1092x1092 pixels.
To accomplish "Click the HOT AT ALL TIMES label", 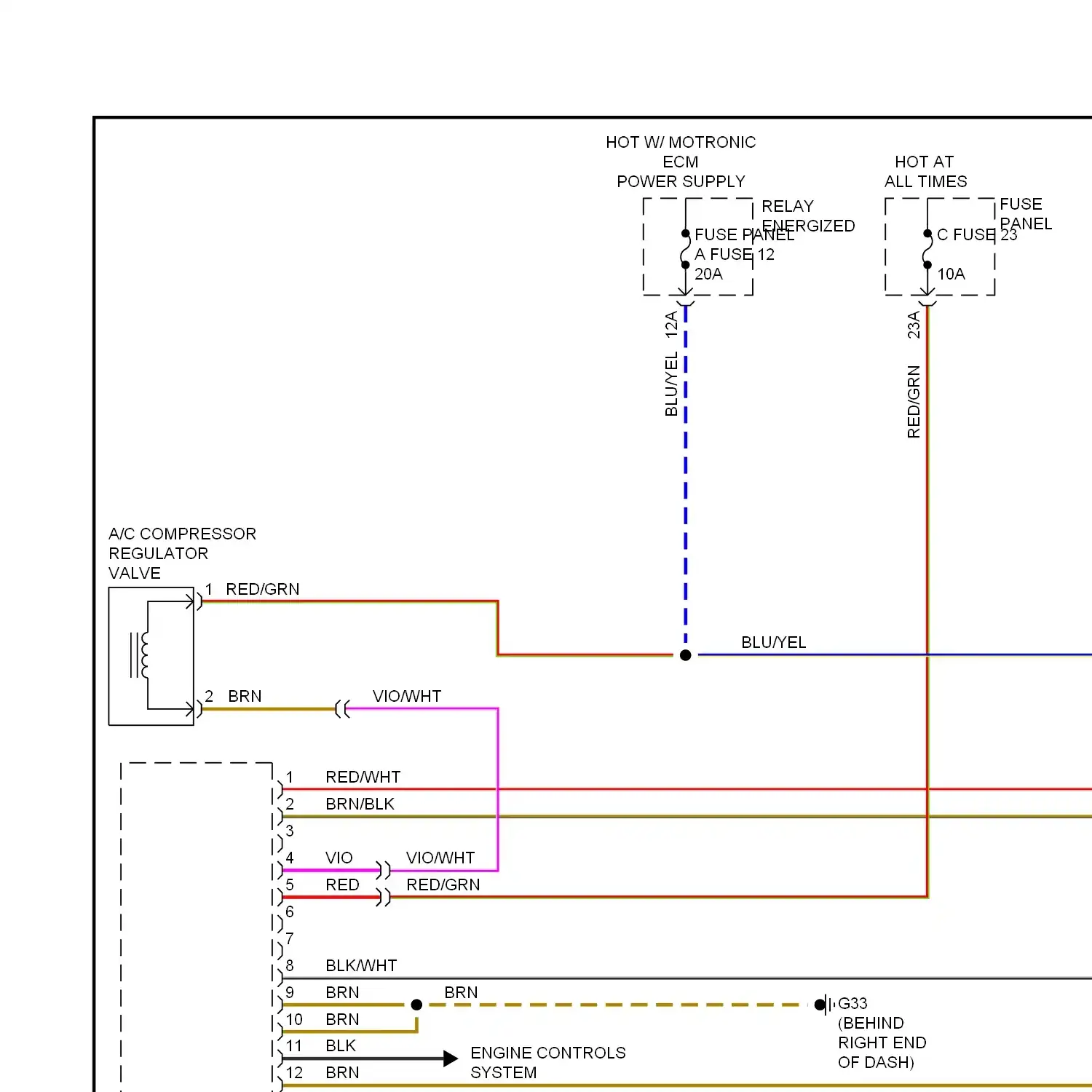I will pos(925,172).
